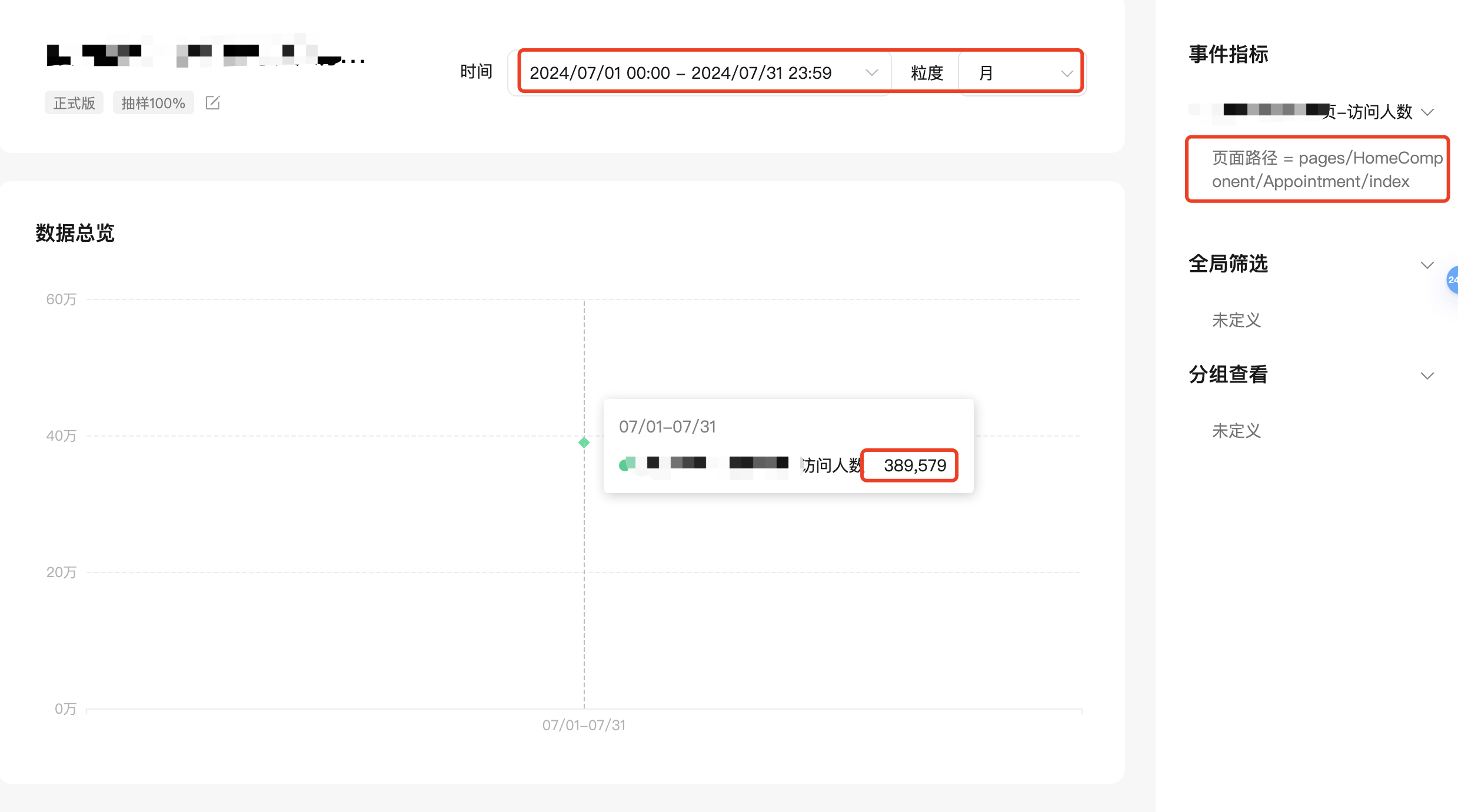Collapse the 全局筛选 section chevron
Screen dimensions: 1458x812
pyautogui.click(x=1427, y=265)
